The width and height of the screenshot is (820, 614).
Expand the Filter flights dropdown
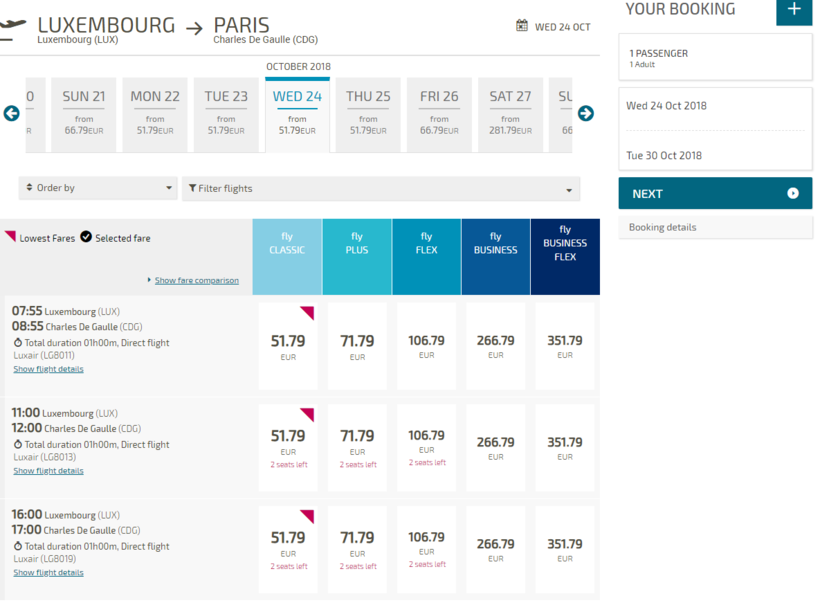380,188
